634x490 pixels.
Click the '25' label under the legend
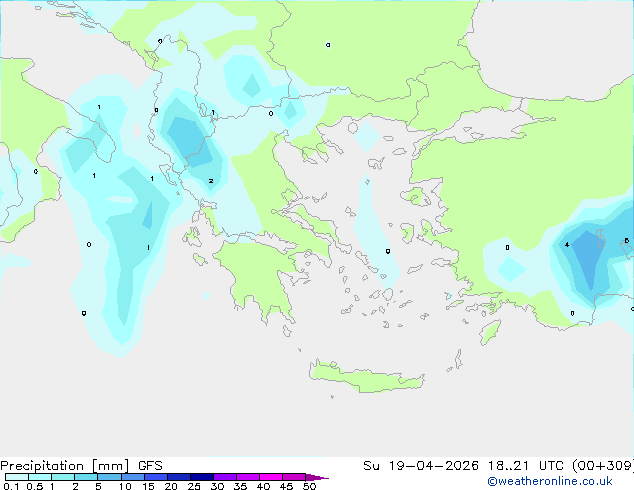coord(194,486)
